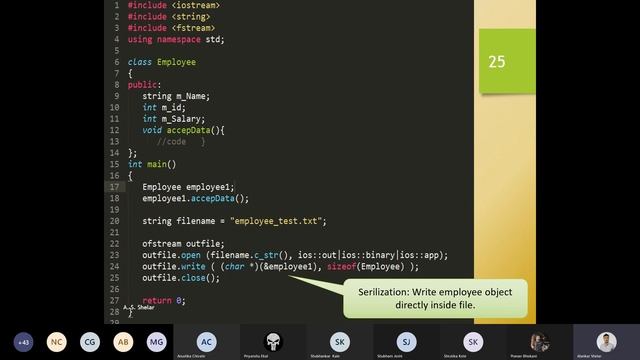Image resolution: width=640 pixels, height=360 pixels.
Task: Click the 'int main()' line
Action: [152, 164]
